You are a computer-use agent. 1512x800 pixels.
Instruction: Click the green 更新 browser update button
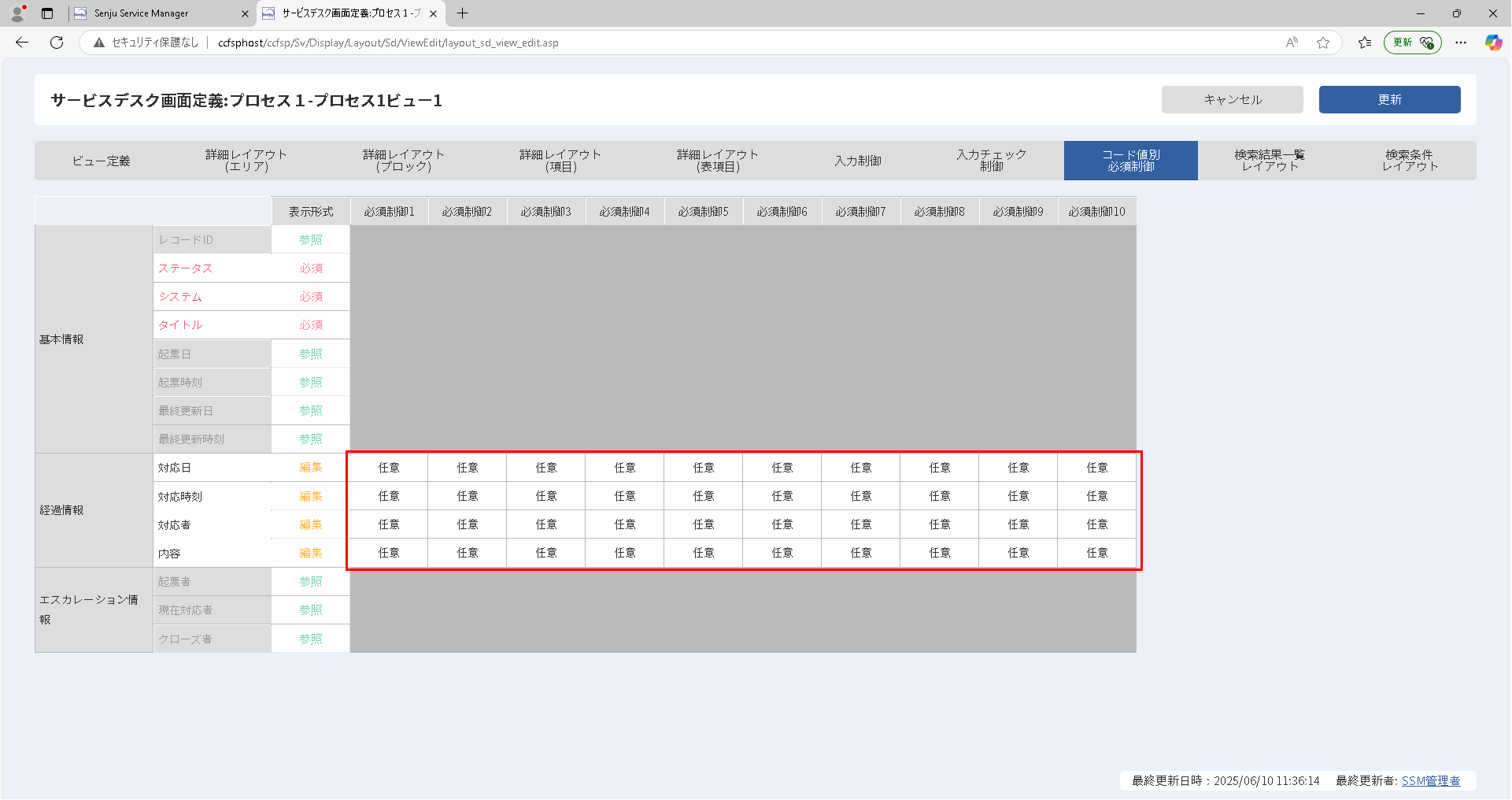[1412, 43]
